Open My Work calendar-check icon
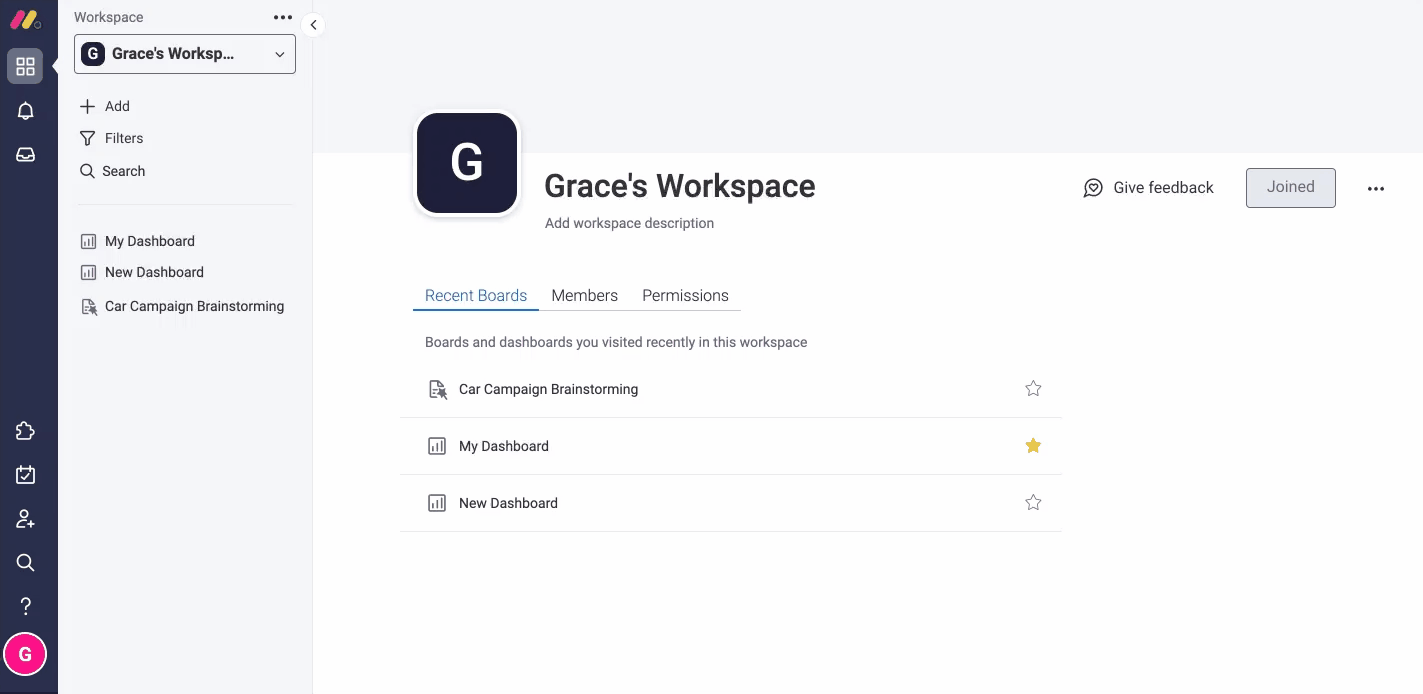 25,475
